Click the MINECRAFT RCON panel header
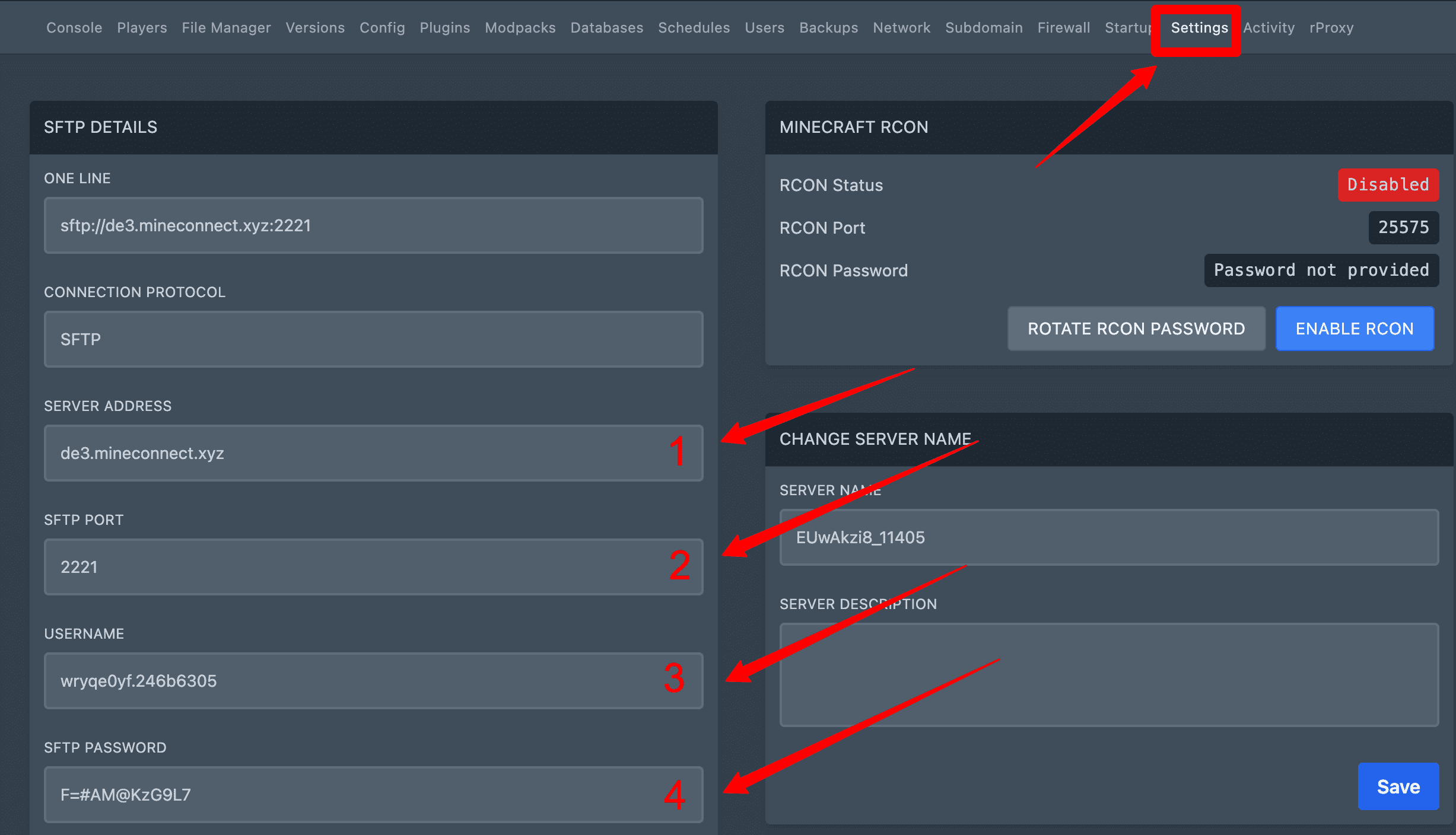This screenshot has width=1456, height=835. 1110,128
